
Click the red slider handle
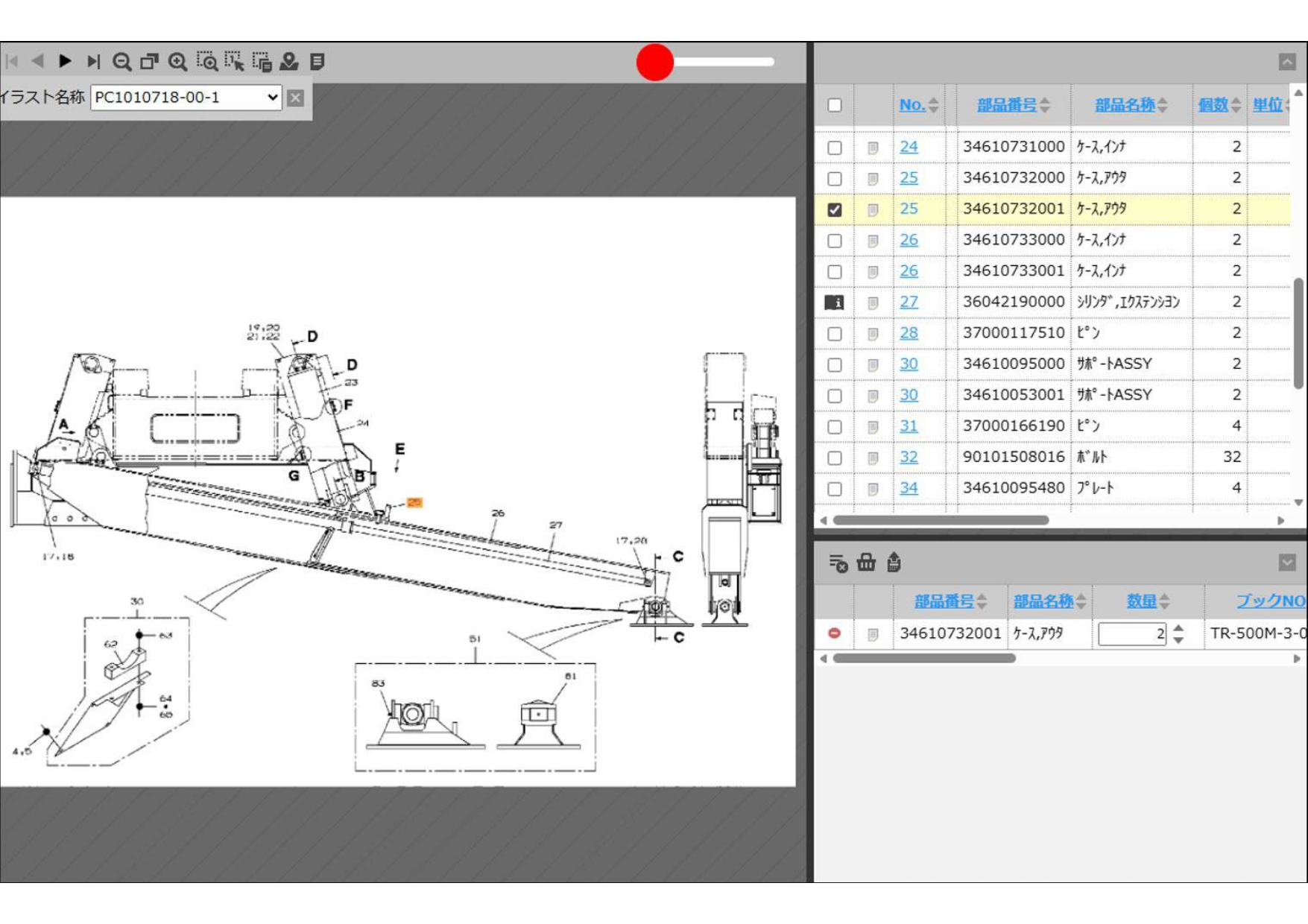(654, 62)
